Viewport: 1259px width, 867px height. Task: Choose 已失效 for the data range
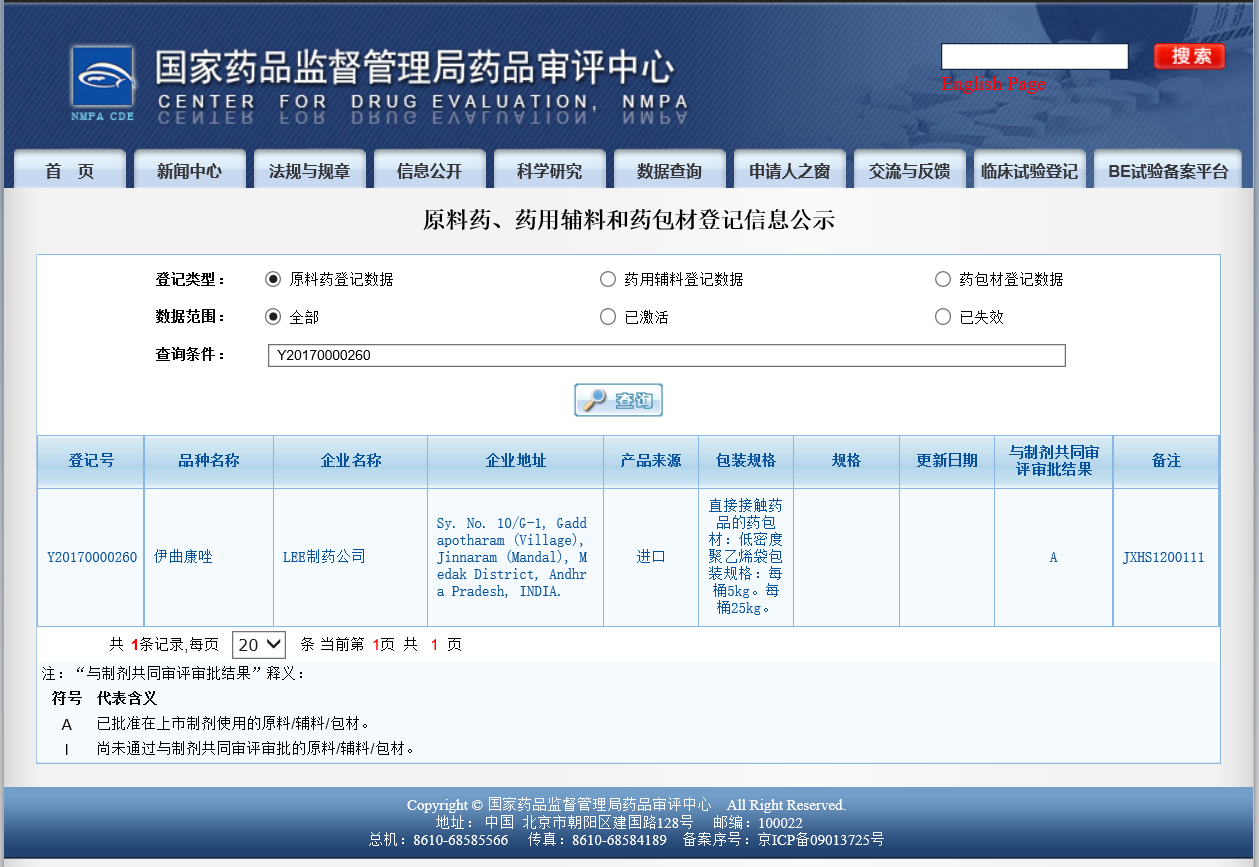(x=943, y=316)
